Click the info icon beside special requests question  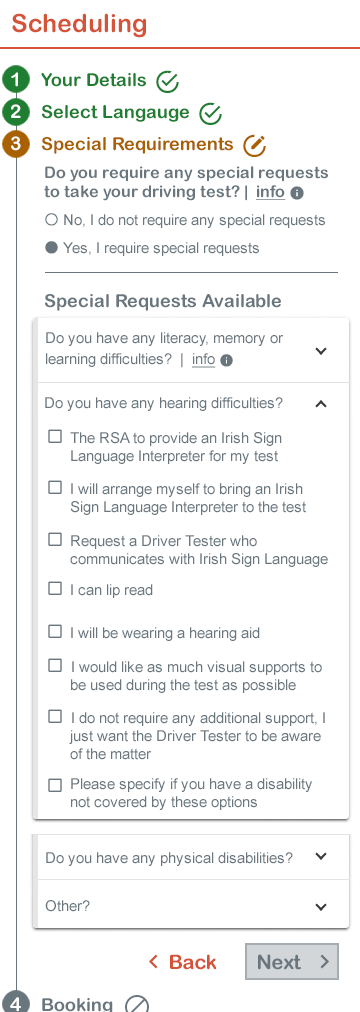[x=297, y=193]
